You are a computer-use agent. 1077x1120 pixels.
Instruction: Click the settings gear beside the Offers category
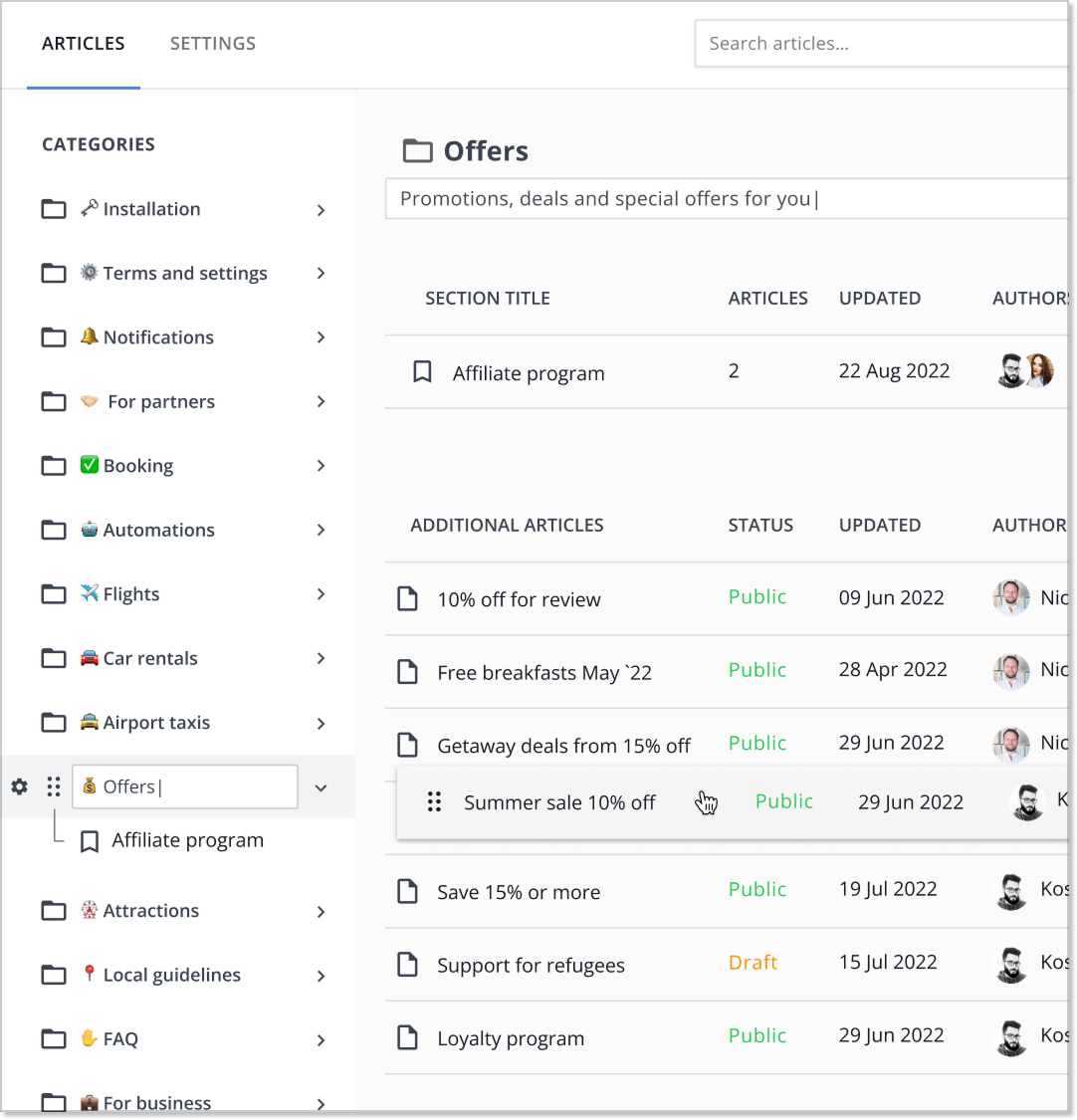[x=19, y=786]
